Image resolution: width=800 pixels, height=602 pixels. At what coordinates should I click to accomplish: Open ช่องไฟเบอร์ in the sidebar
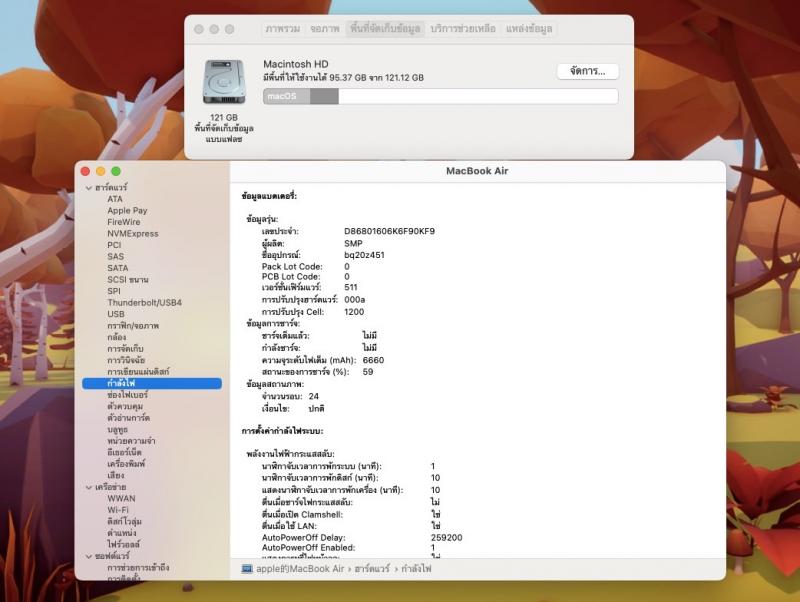[x=128, y=395]
